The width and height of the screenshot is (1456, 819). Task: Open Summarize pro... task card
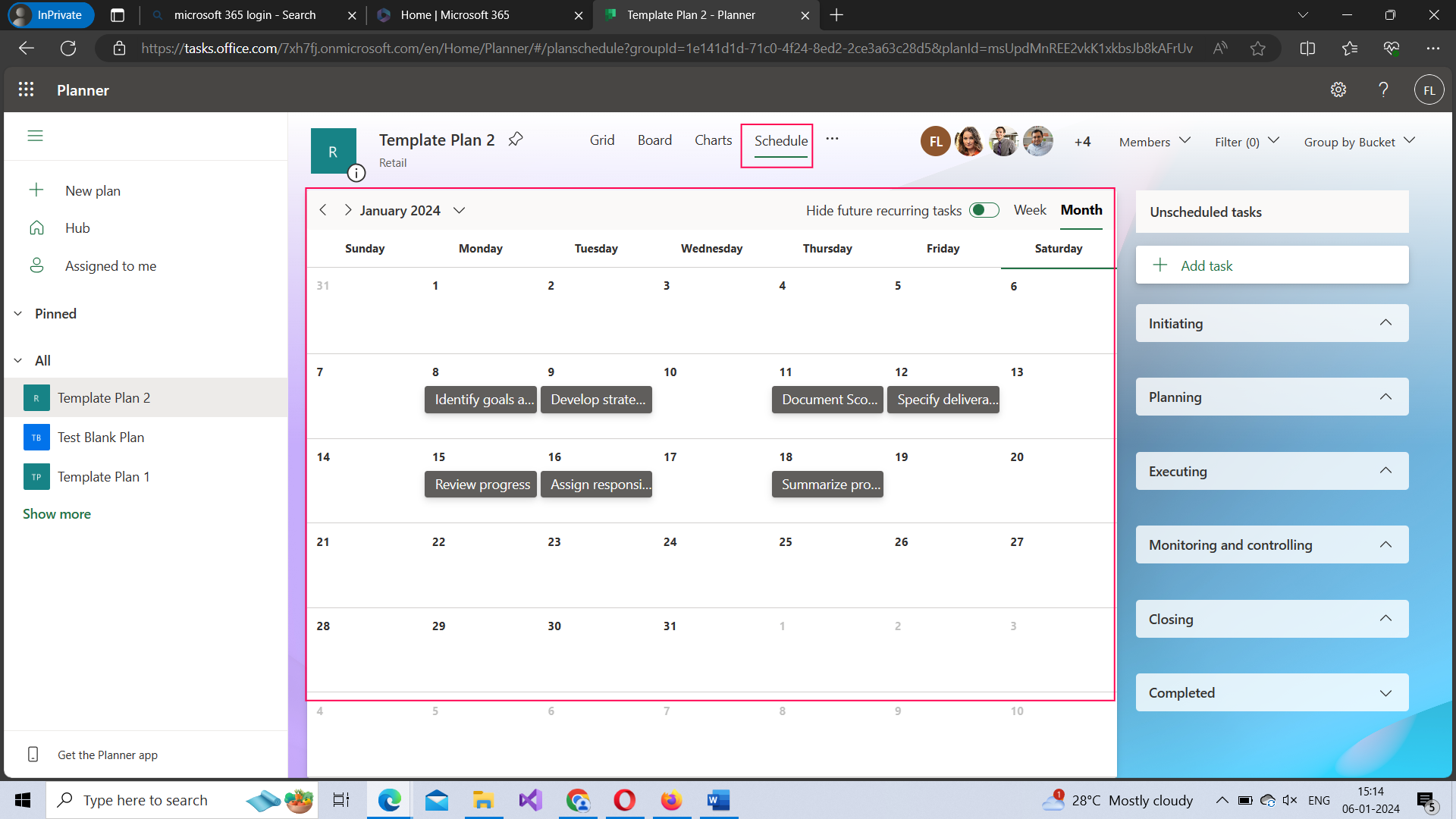point(828,485)
